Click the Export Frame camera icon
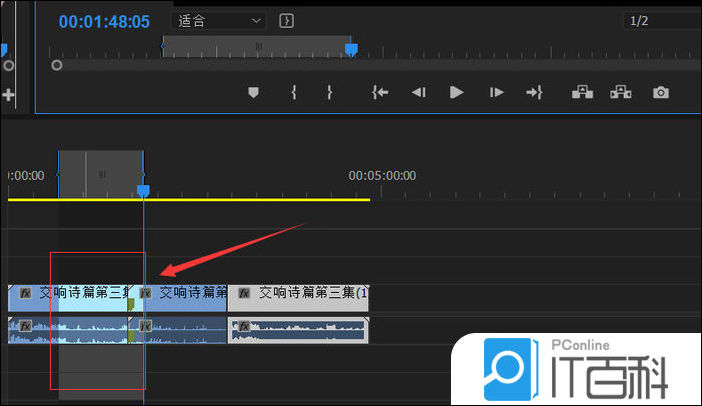Image resolution: width=702 pixels, height=406 pixels. coord(661,92)
